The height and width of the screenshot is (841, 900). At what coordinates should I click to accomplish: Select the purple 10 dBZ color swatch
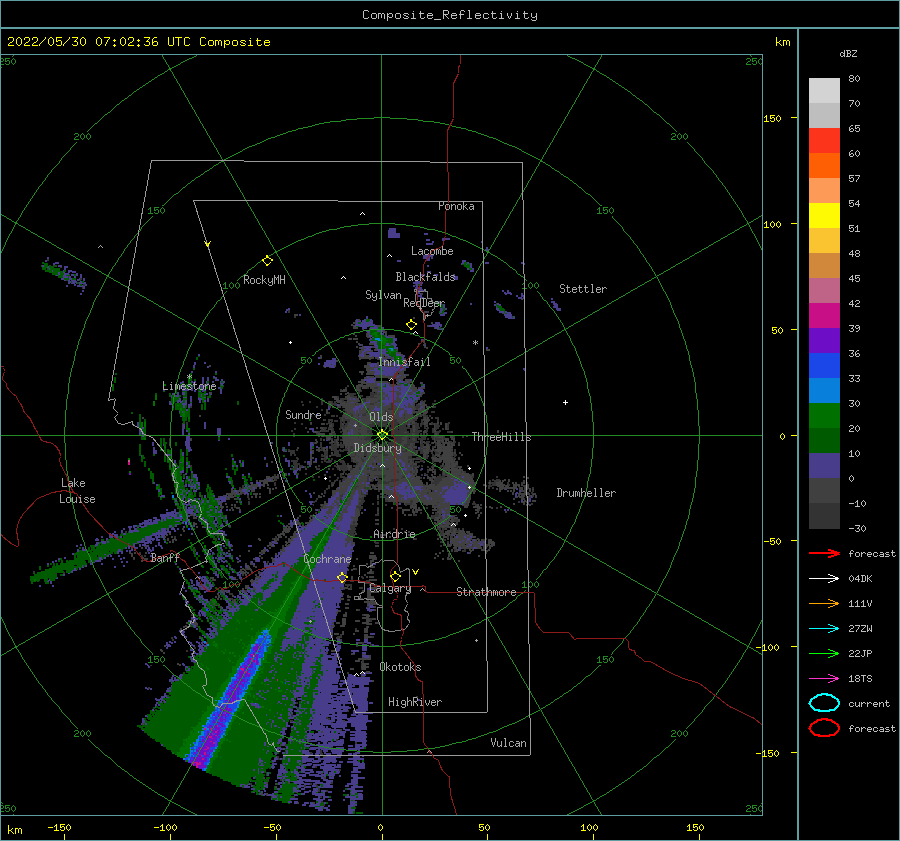tap(824, 465)
